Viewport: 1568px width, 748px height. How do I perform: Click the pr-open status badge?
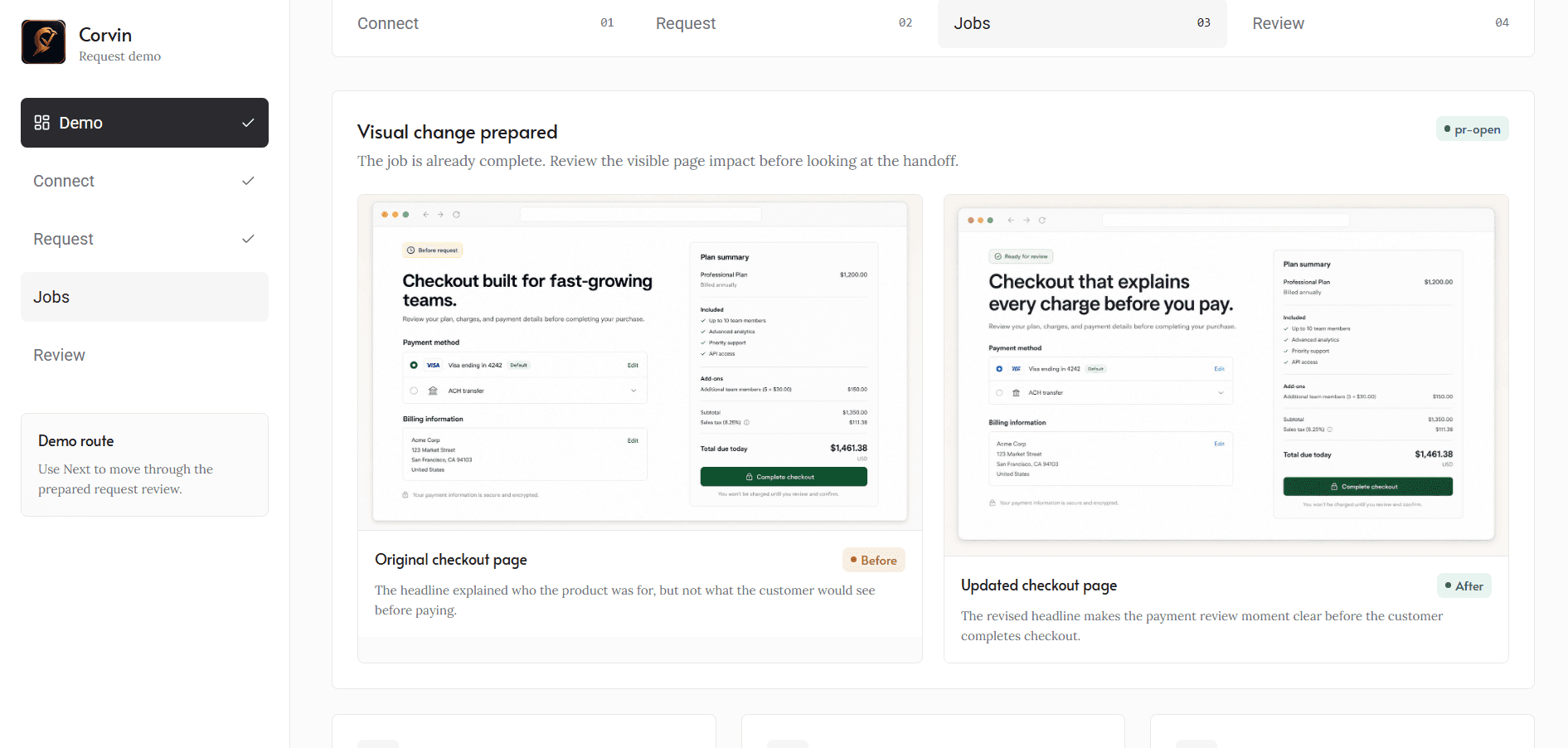1472,129
